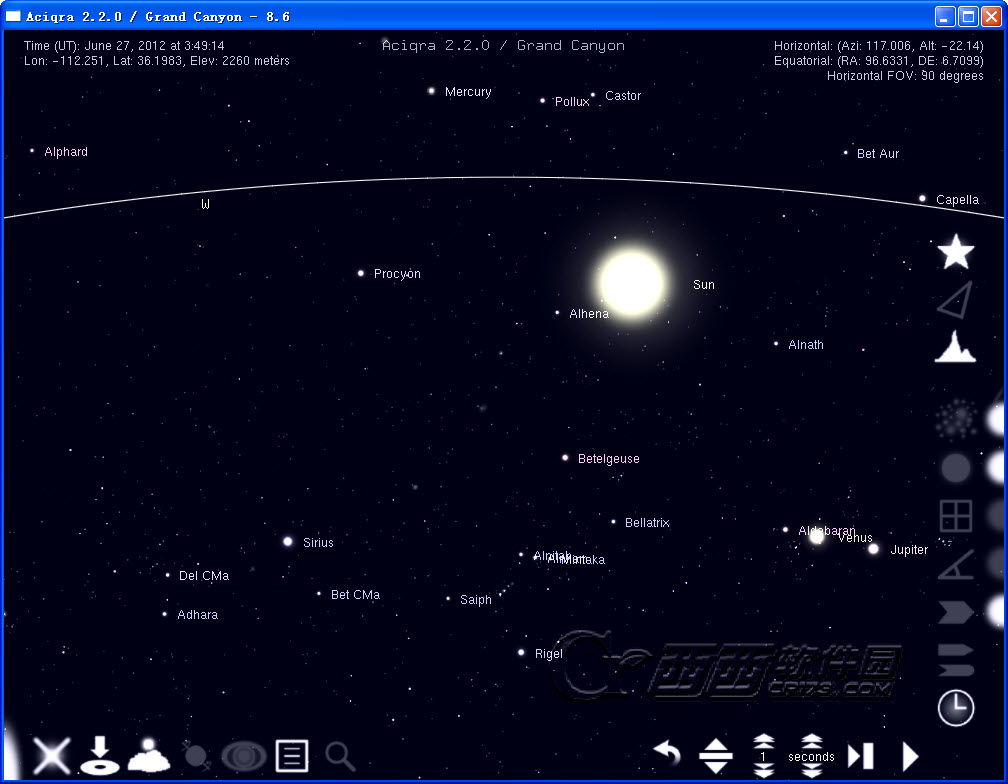Toggle the dimmed eye-shaped icon
Image resolution: width=1008 pixels, height=784 pixels.
pos(243,756)
